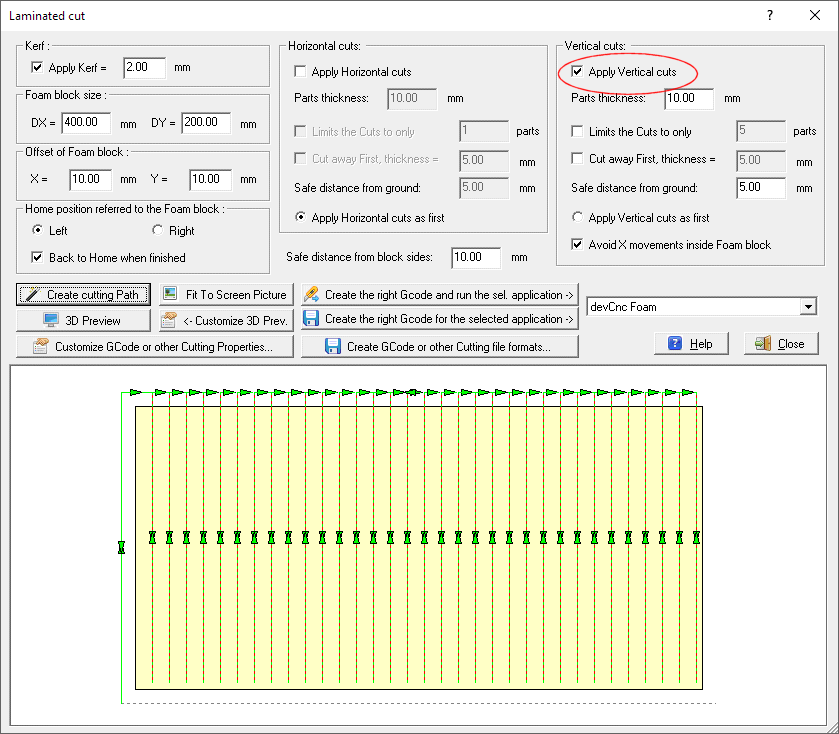
Task: Click the Safe distance from block sides field
Action: (474, 257)
